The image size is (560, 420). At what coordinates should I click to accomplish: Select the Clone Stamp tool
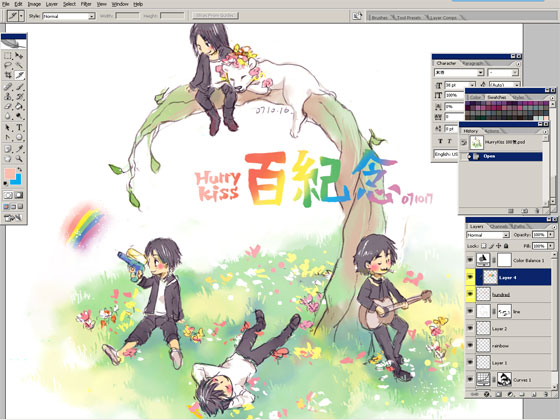tap(8, 96)
